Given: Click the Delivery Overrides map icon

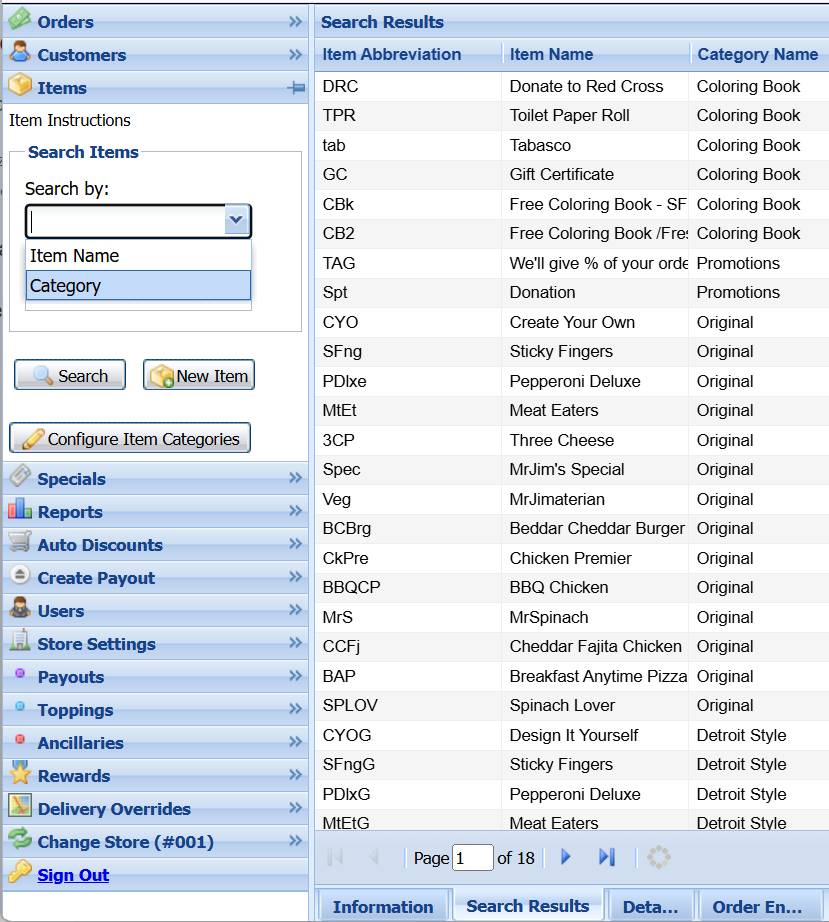Looking at the screenshot, I should pyautogui.click(x=19, y=807).
